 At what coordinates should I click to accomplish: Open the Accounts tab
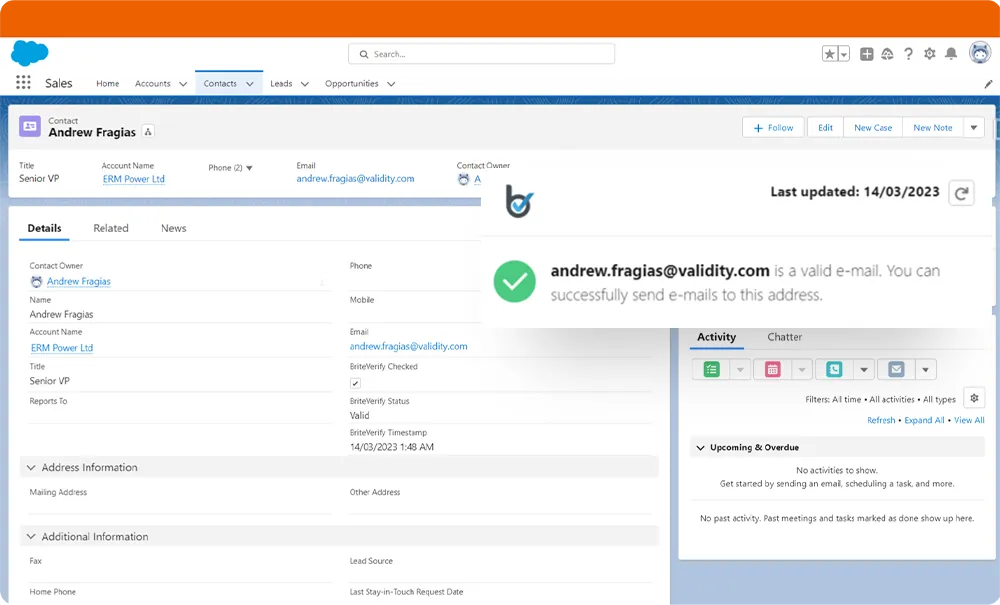click(x=152, y=84)
